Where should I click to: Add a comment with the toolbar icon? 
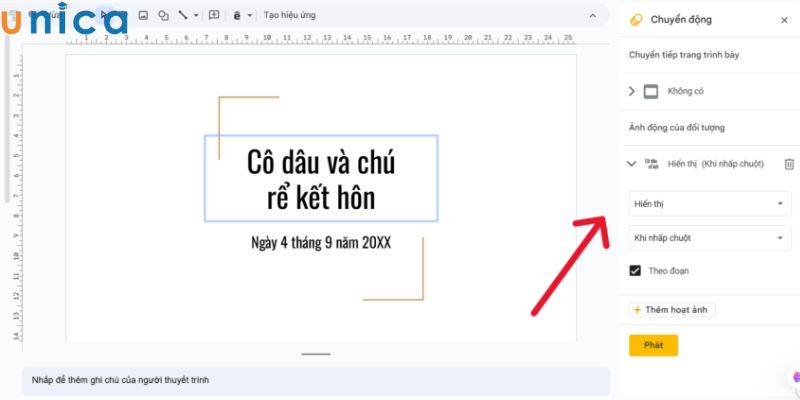click(x=214, y=15)
